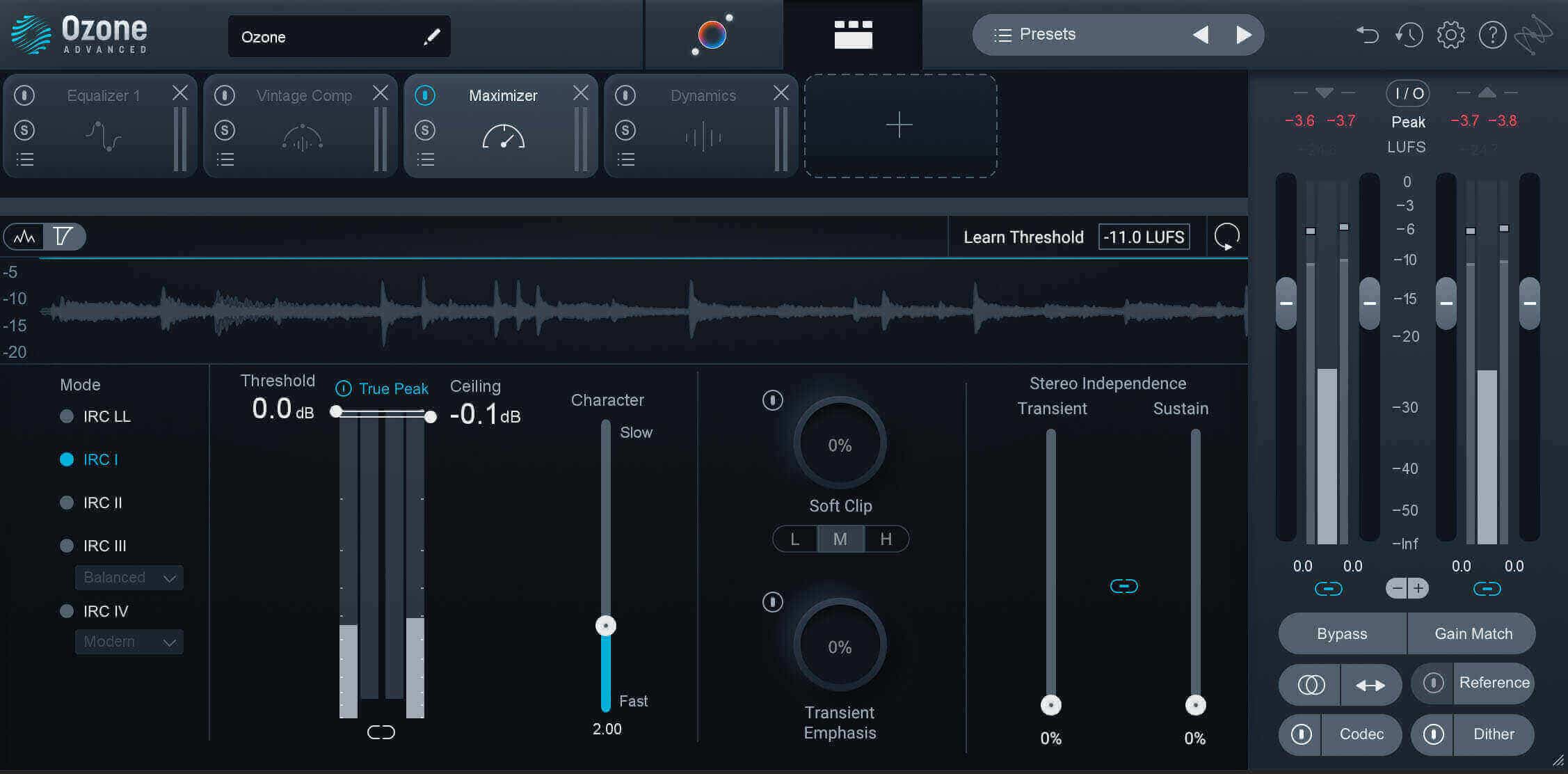Open the settings gear icon
The image size is (1568, 774).
coord(1450,34)
